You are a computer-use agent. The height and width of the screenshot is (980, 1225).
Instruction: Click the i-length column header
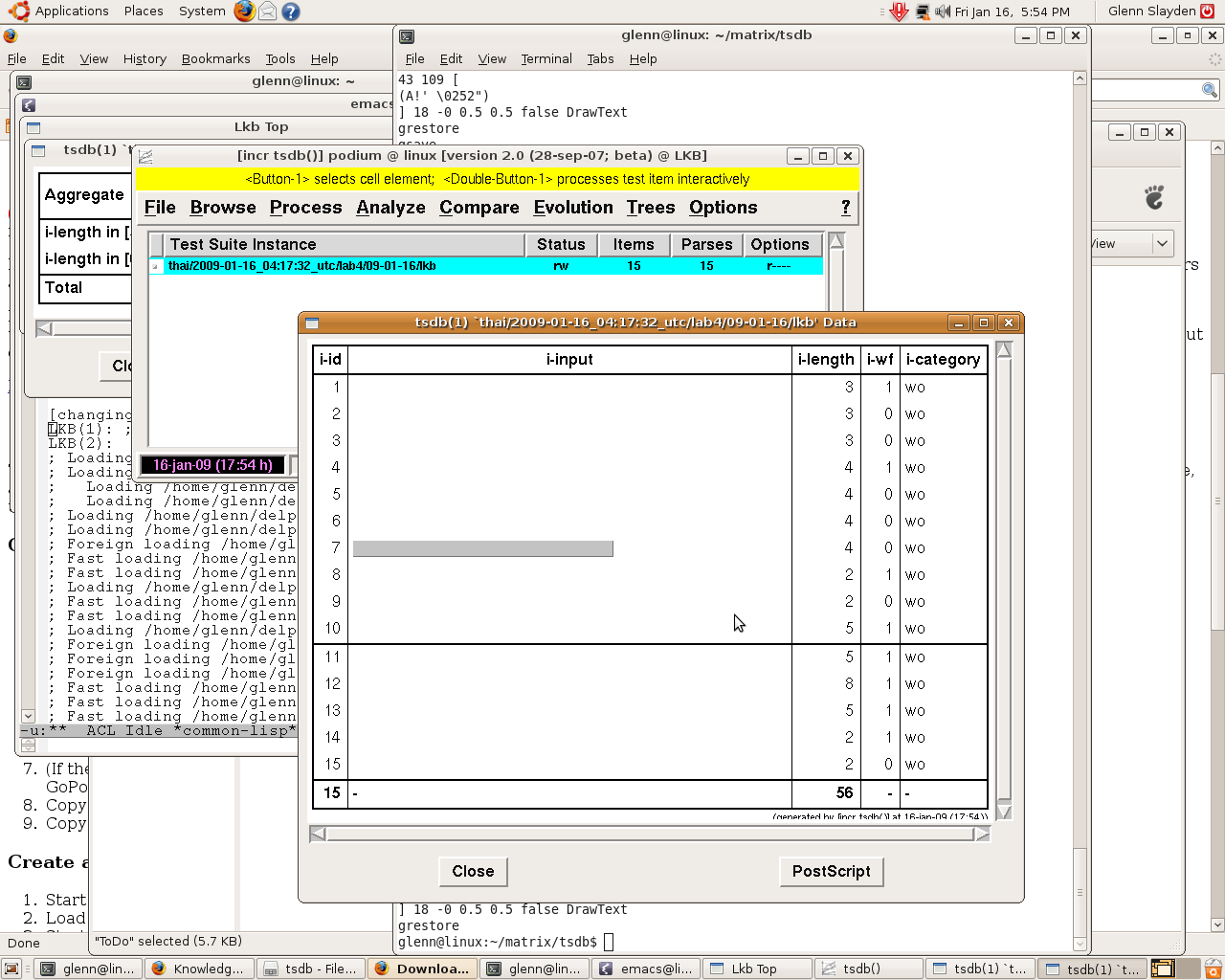click(826, 360)
